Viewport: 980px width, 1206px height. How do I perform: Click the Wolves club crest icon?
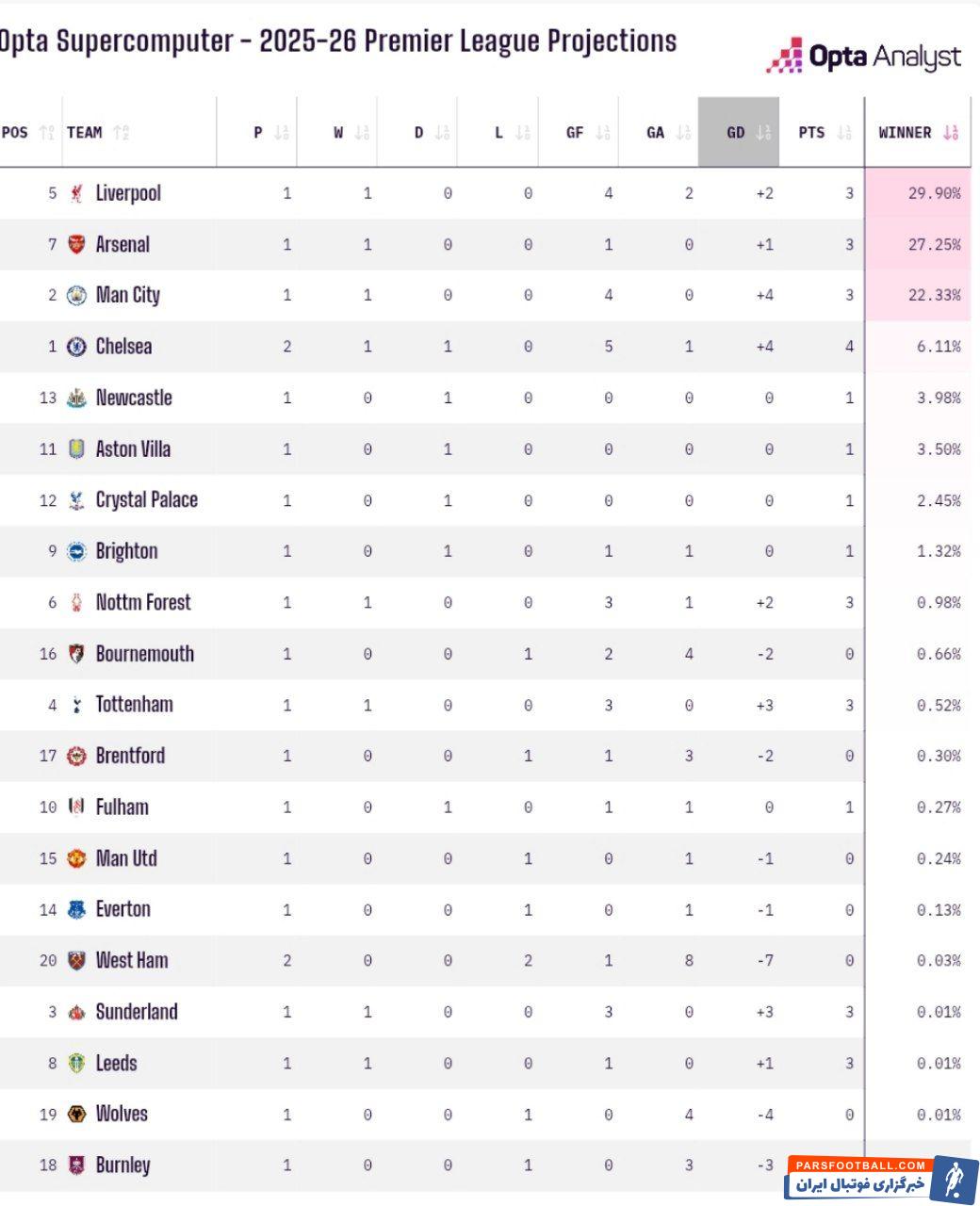coord(76,1115)
